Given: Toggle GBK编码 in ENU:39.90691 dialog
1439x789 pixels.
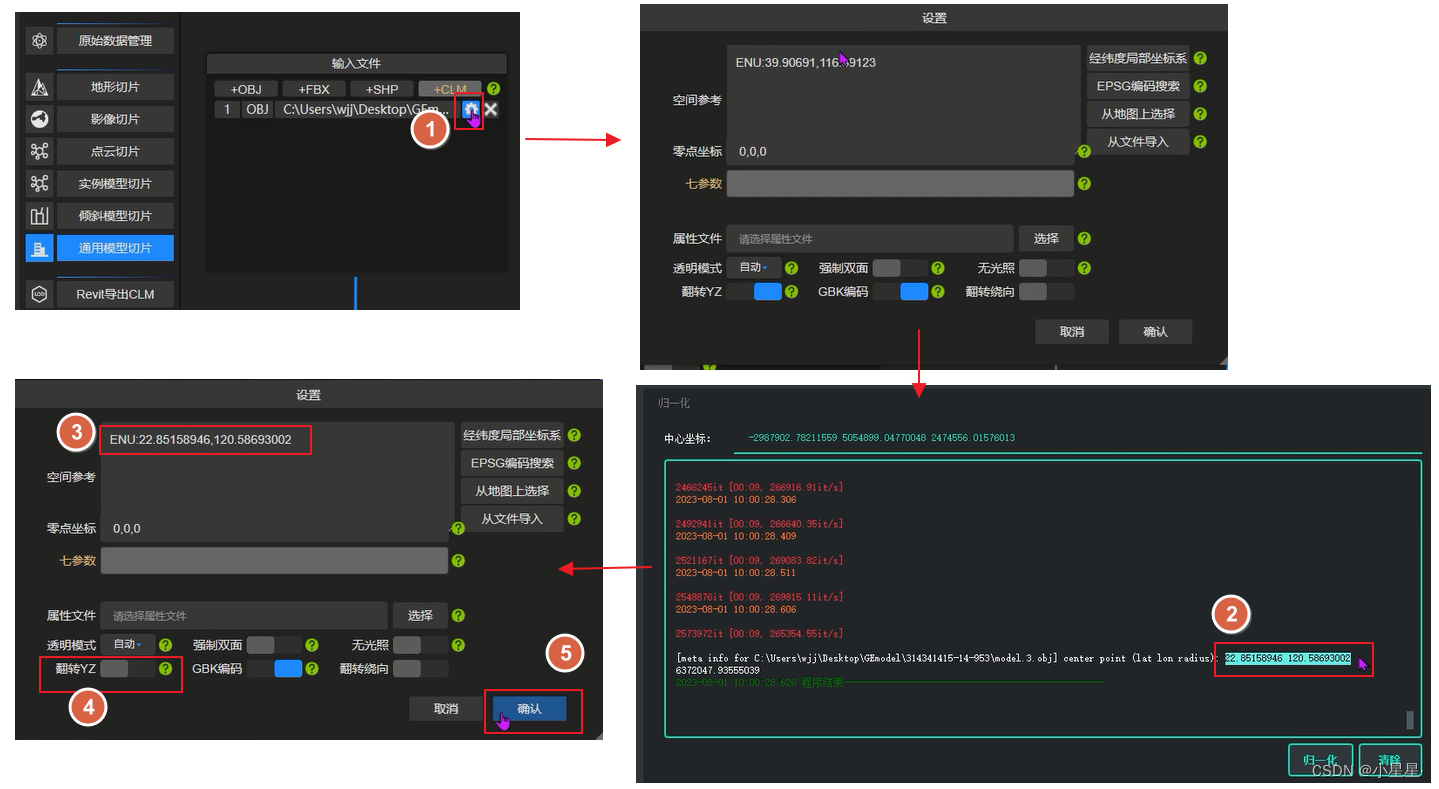Looking at the screenshot, I should tap(900, 292).
